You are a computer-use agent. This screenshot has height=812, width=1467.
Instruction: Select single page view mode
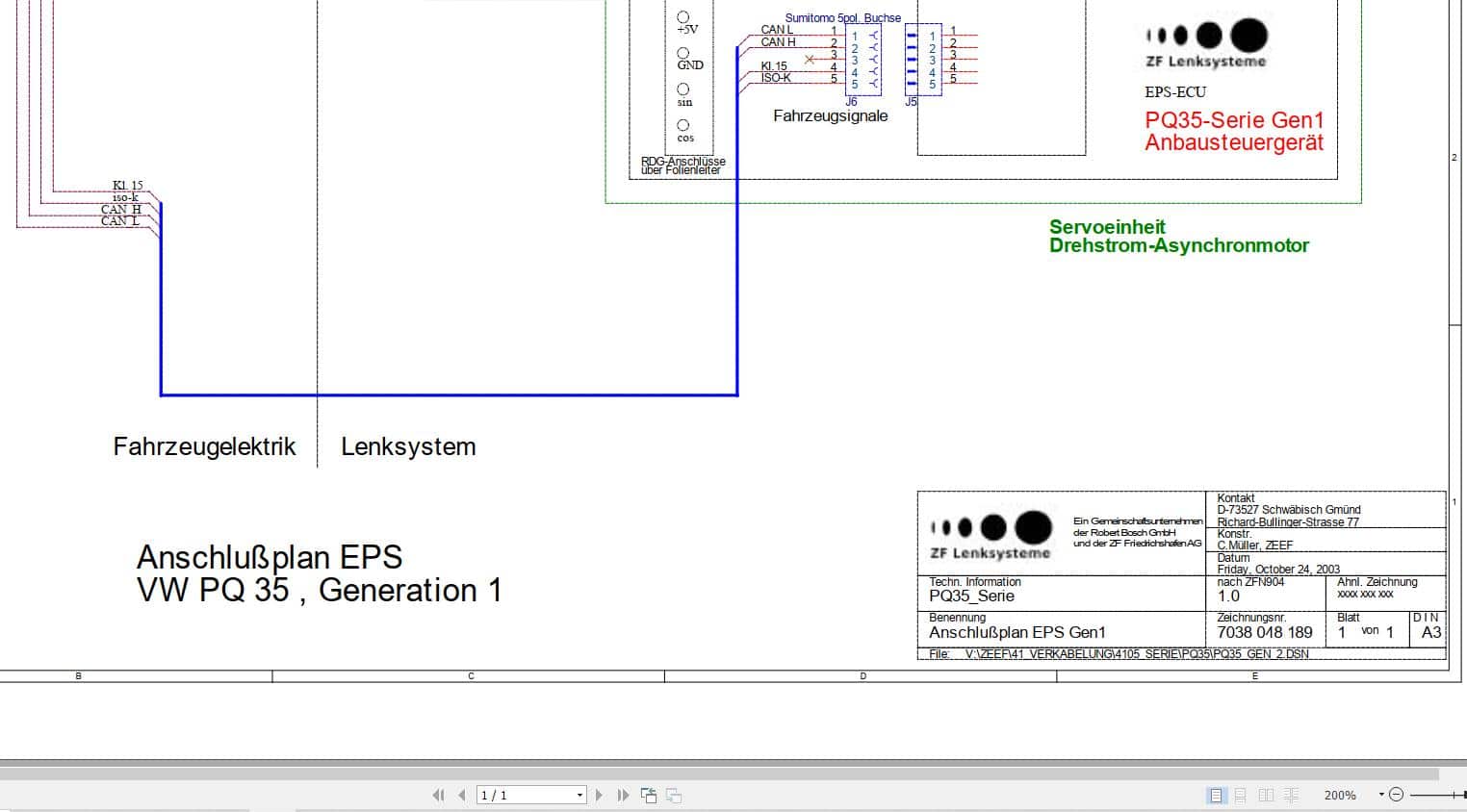[1216, 795]
